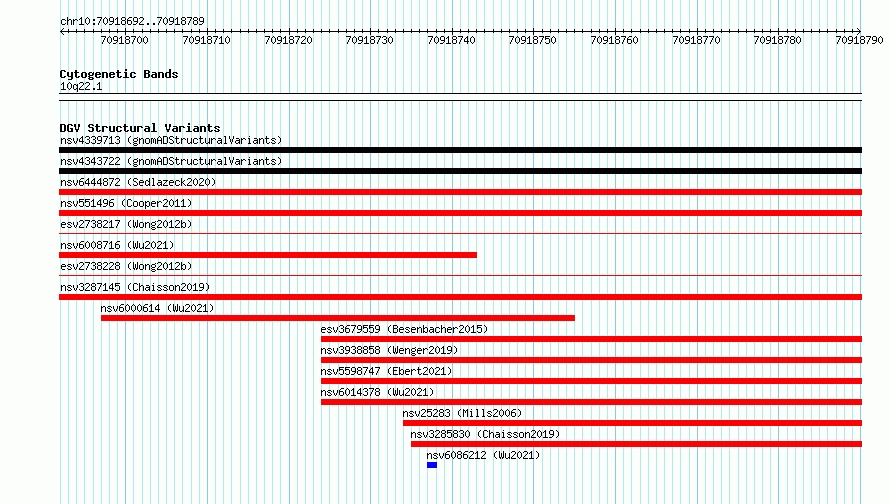Image resolution: width=890 pixels, height=504 pixels.
Task: Select nsv6444872 (Sedlazeck2020) label
Action: click(138, 182)
